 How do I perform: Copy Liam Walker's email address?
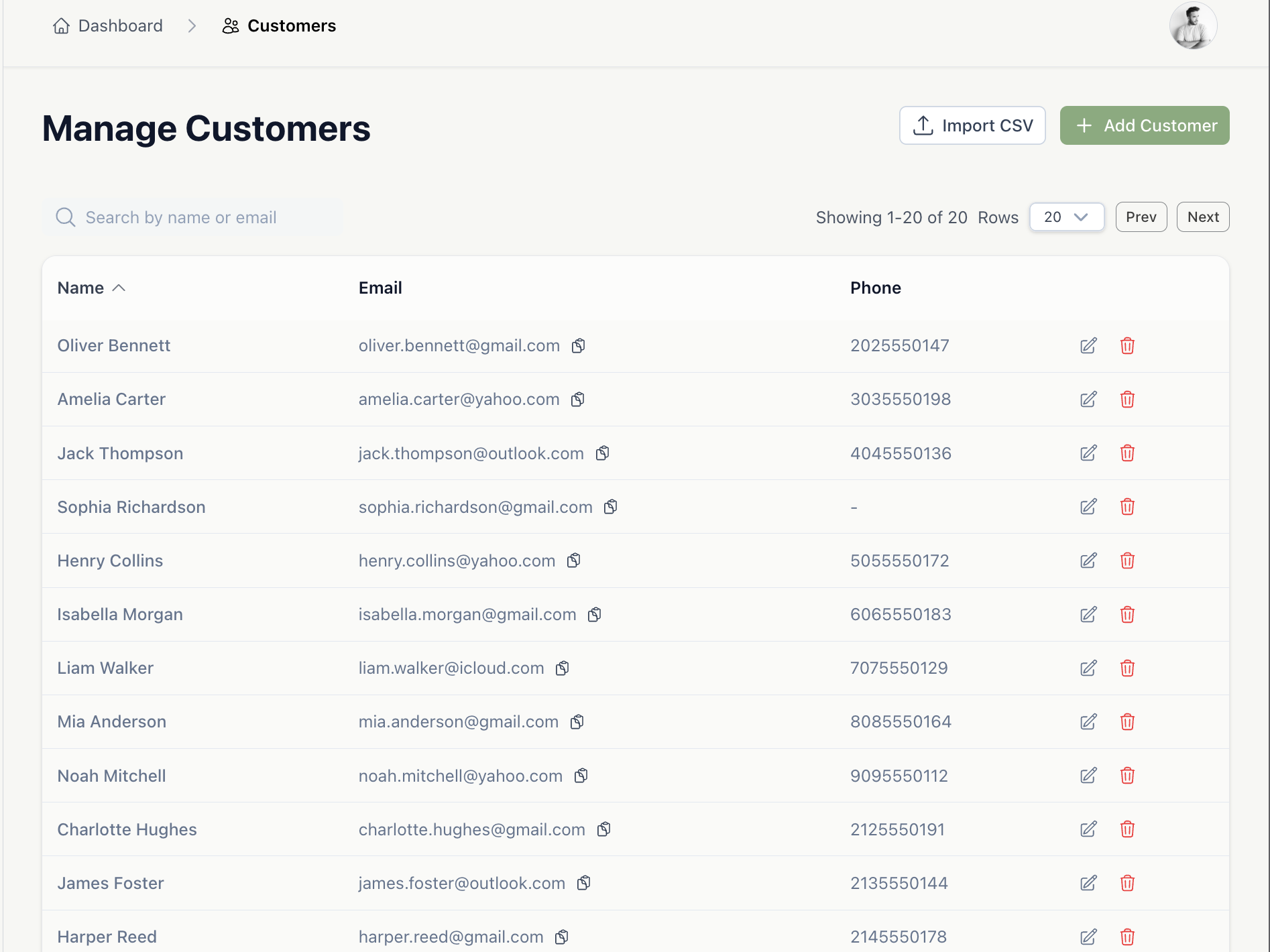click(562, 668)
